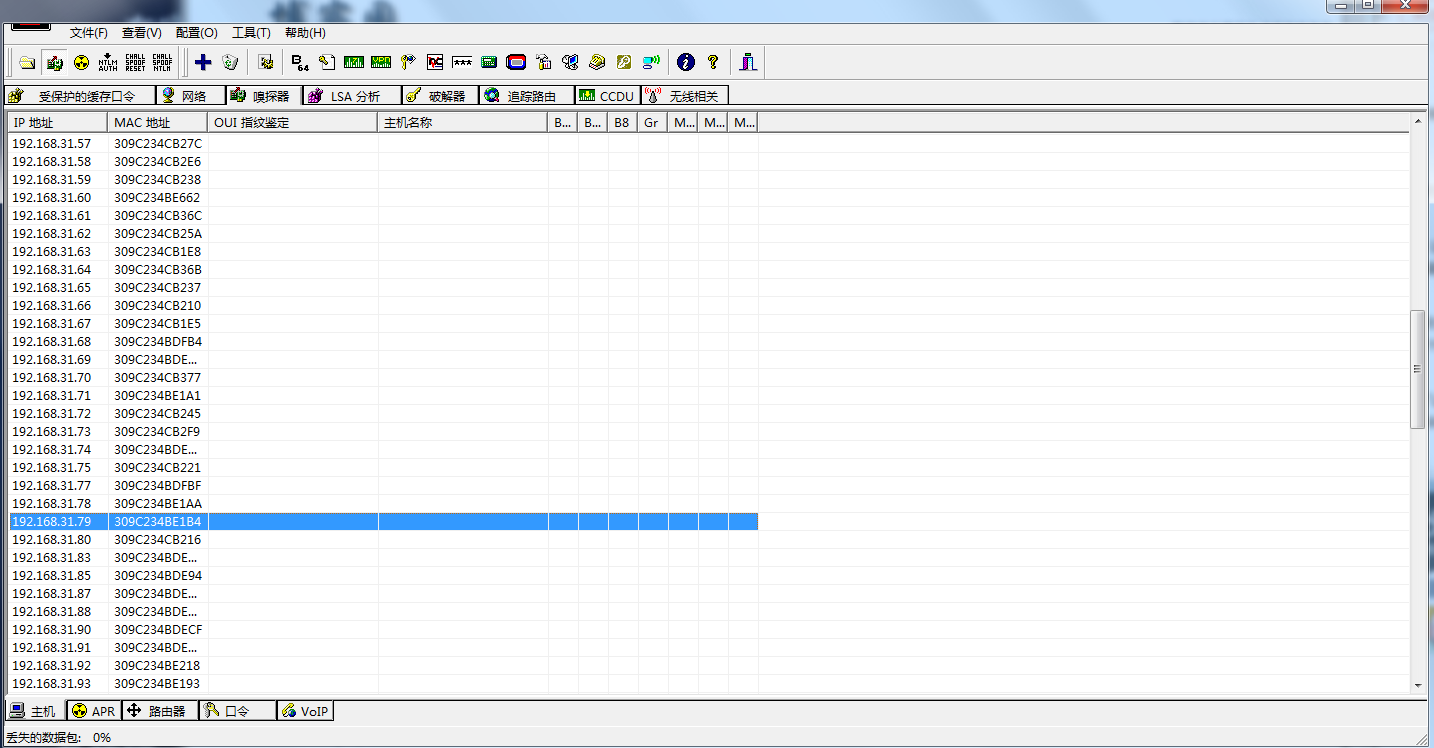The image size is (1434, 748).
Task: Select the 路由器 bottom tab
Action: (x=160, y=711)
